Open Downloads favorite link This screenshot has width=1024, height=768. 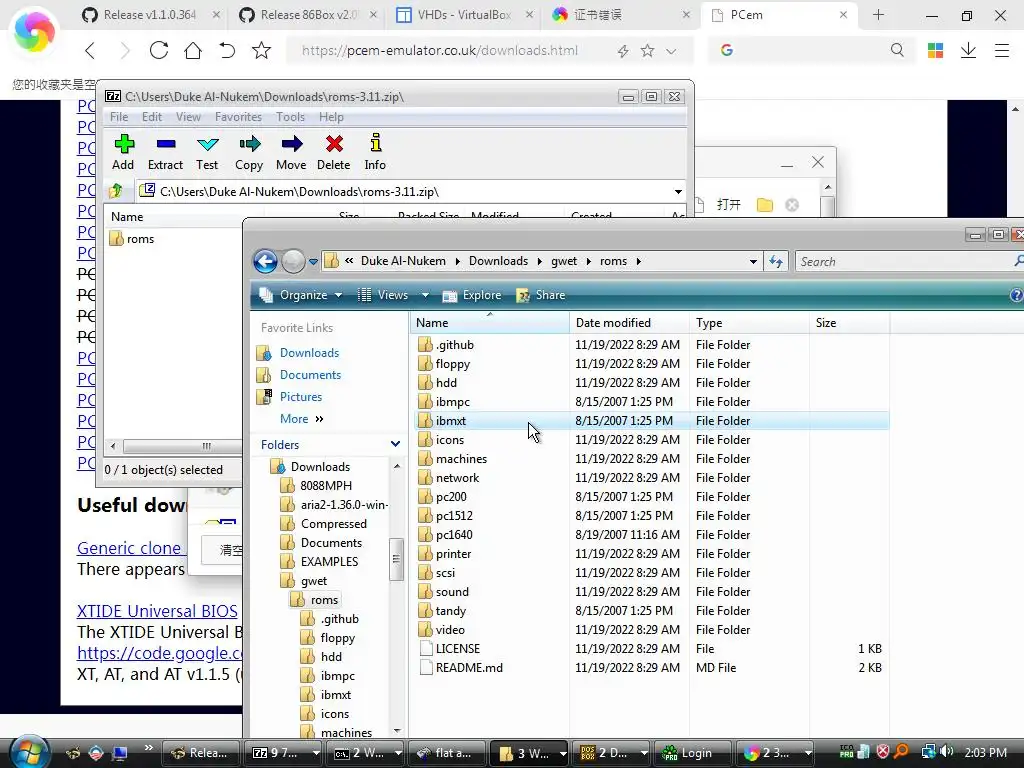tap(309, 353)
